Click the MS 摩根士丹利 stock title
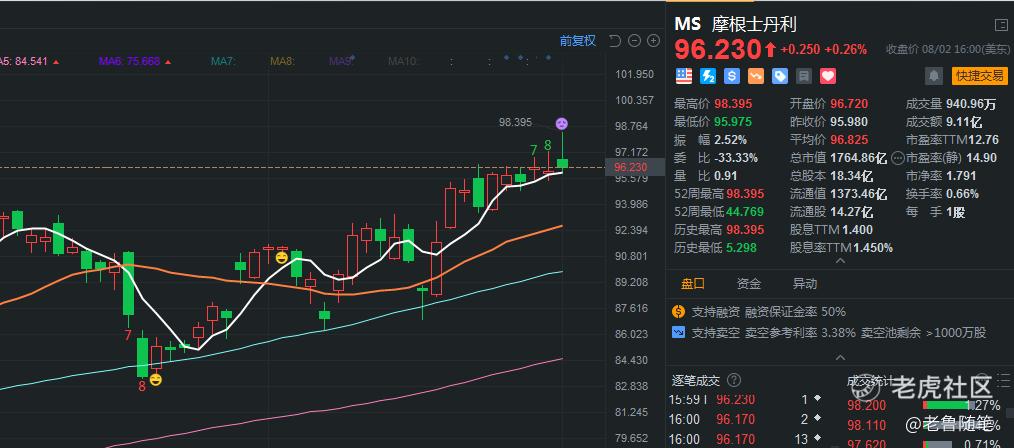Image resolution: width=1014 pixels, height=448 pixels. [x=736, y=25]
